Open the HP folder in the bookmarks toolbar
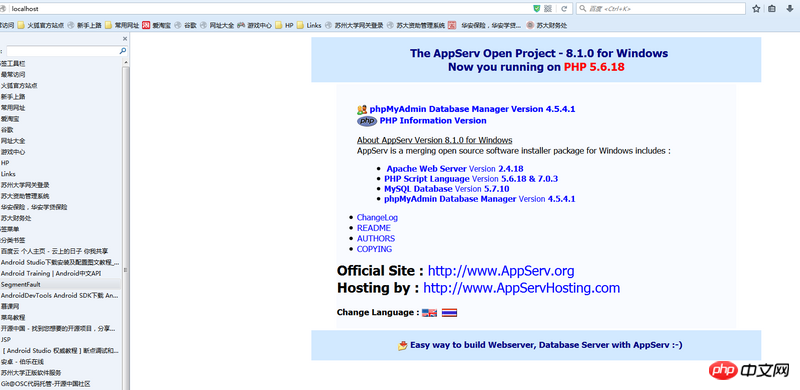This screenshot has height=390, width=800. [x=285, y=25]
